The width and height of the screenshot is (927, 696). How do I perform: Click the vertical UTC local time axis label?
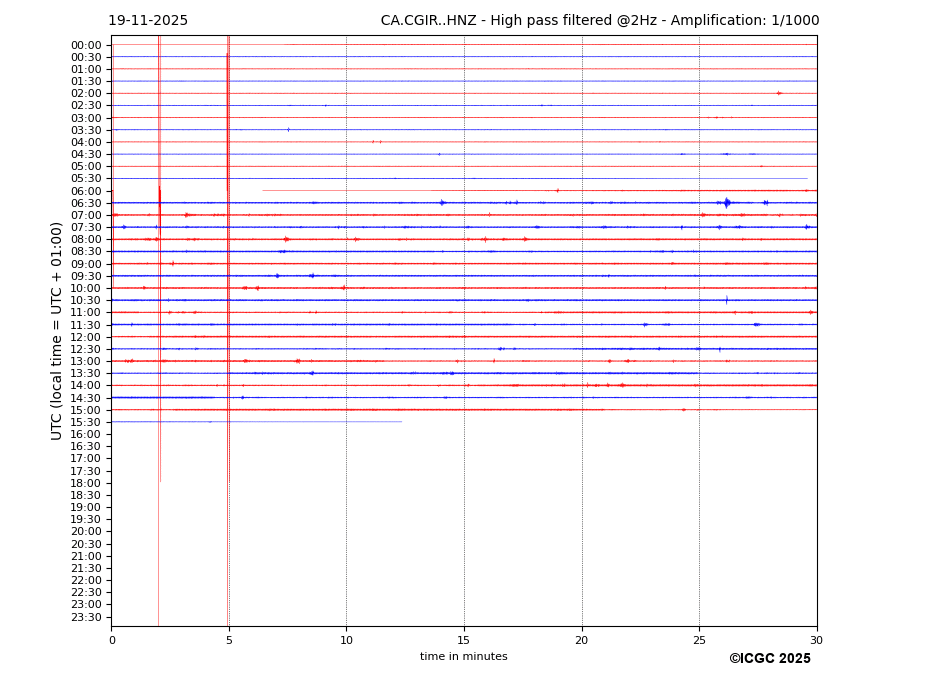click(x=57, y=330)
